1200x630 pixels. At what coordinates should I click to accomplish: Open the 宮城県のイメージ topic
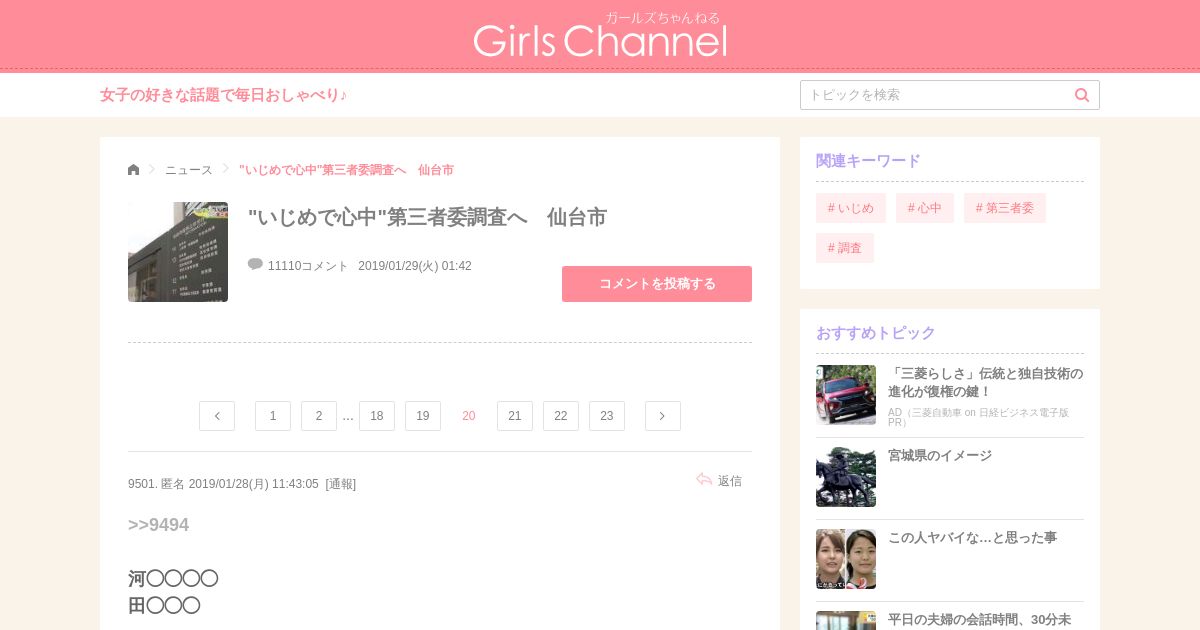point(940,455)
